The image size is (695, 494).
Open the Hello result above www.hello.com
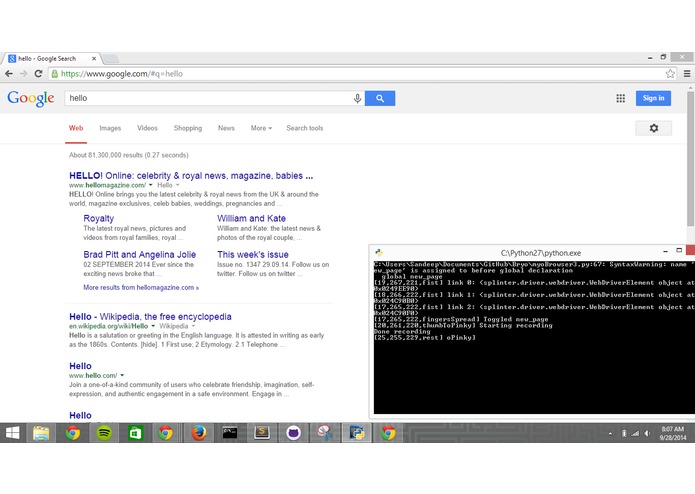click(80, 366)
